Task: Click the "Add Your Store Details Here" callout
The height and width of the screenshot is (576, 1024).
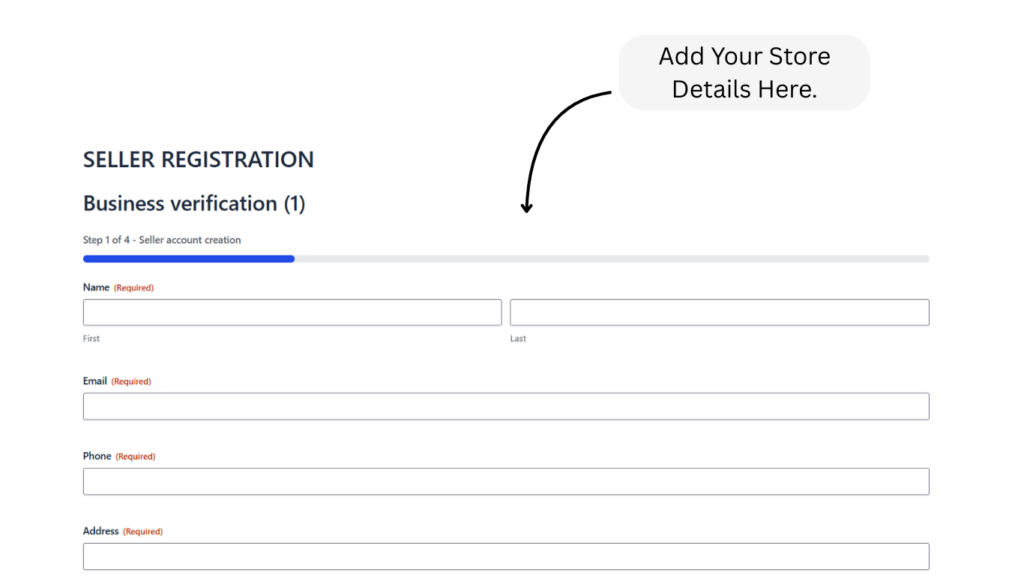Action: point(744,72)
